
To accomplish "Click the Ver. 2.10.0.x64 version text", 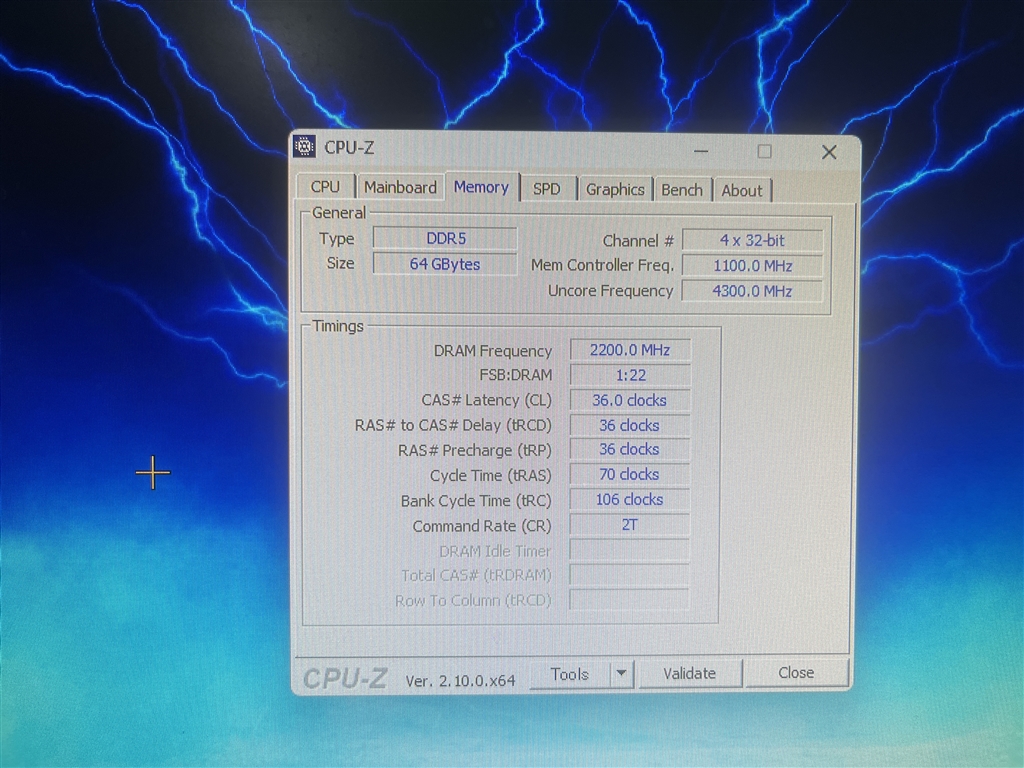I will pyautogui.click(x=460, y=681).
